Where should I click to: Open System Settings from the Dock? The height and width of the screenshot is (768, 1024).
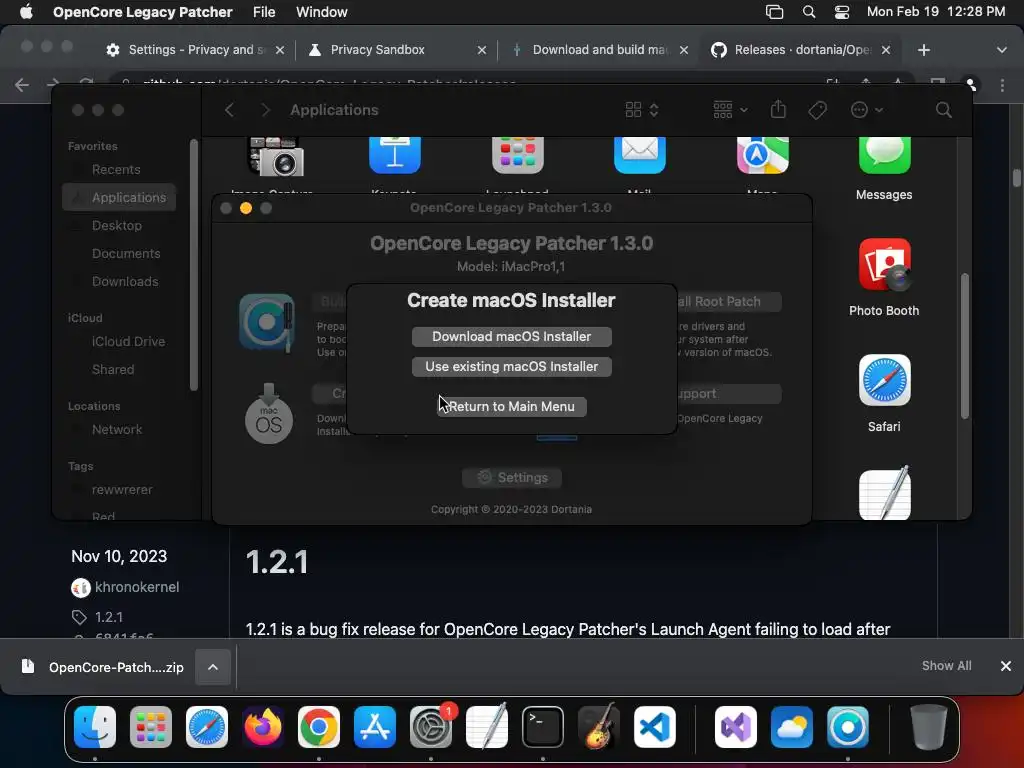click(431, 727)
